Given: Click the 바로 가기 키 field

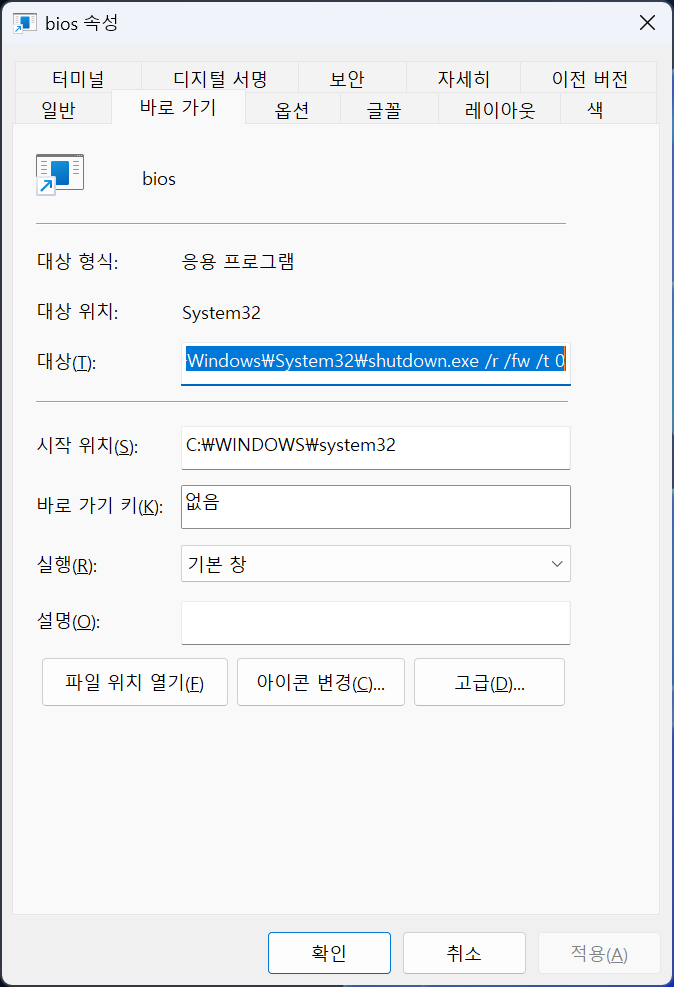Looking at the screenshot, I should point(376,507).
